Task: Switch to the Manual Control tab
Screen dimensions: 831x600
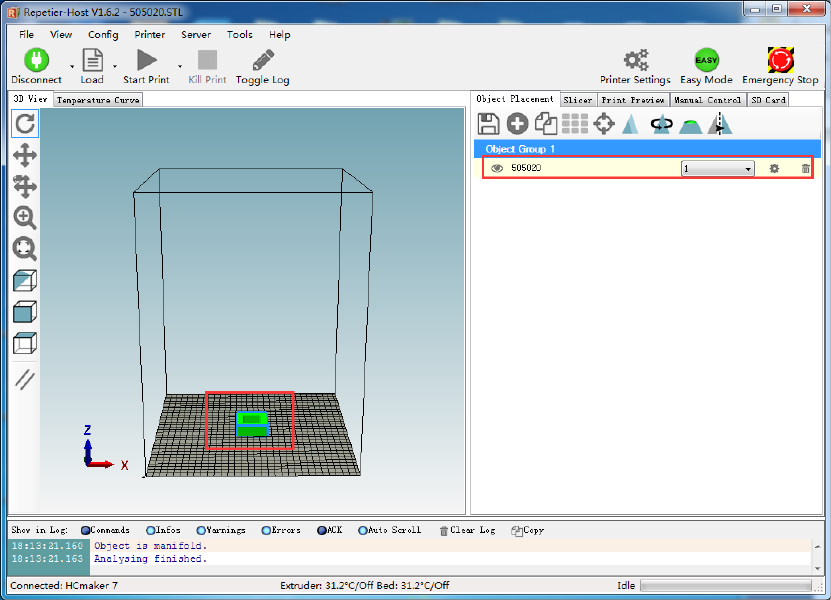Action: [x=708, y=100]
